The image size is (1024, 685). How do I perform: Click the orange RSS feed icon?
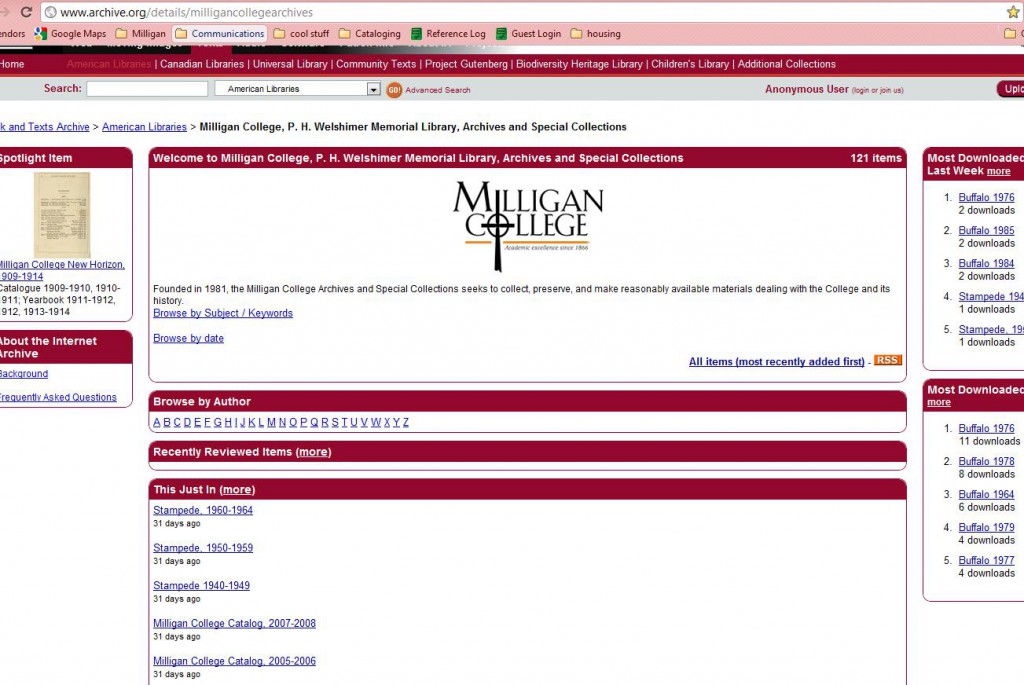(x=887, y=360)
